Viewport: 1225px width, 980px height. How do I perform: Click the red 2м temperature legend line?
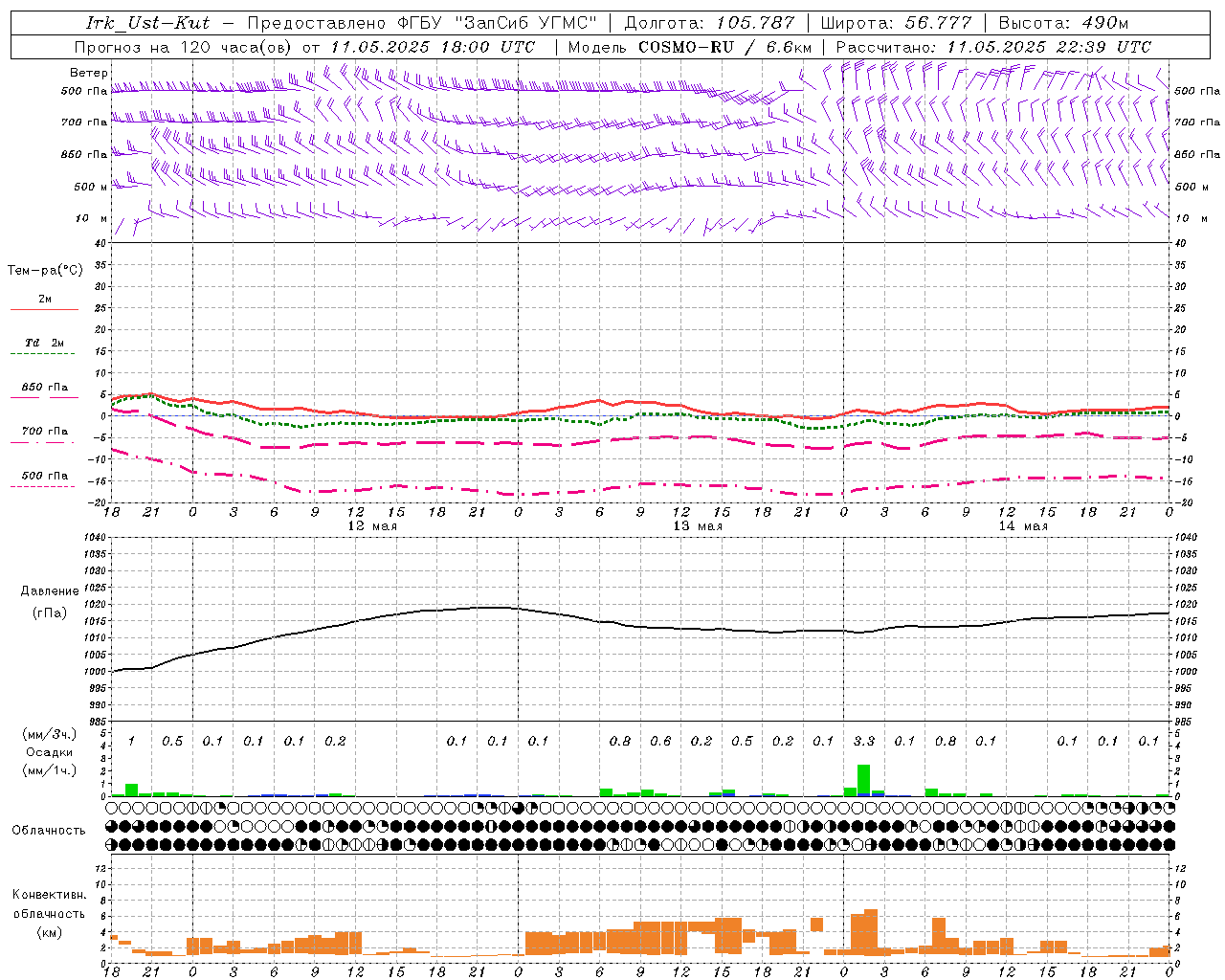[x=44, y=309]
